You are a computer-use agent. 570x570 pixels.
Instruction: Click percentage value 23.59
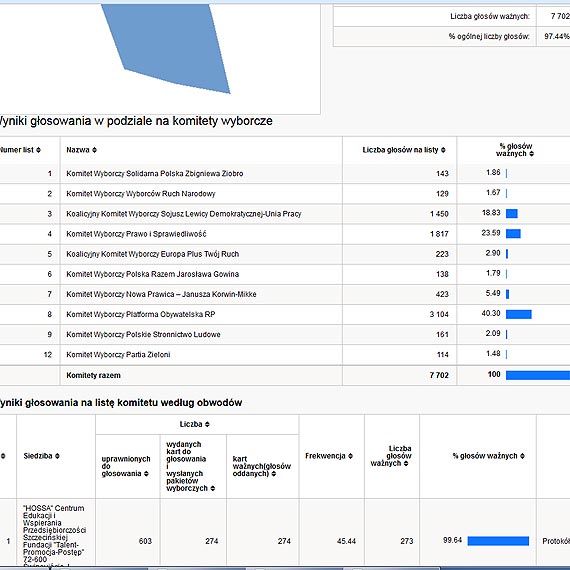point(491,233)
